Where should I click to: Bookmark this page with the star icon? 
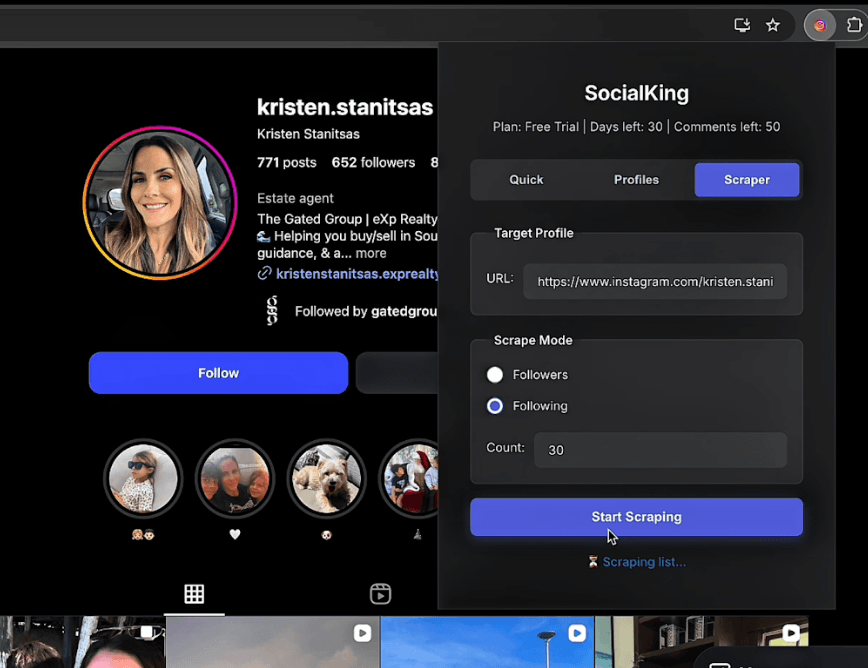(x=773, y=25)
